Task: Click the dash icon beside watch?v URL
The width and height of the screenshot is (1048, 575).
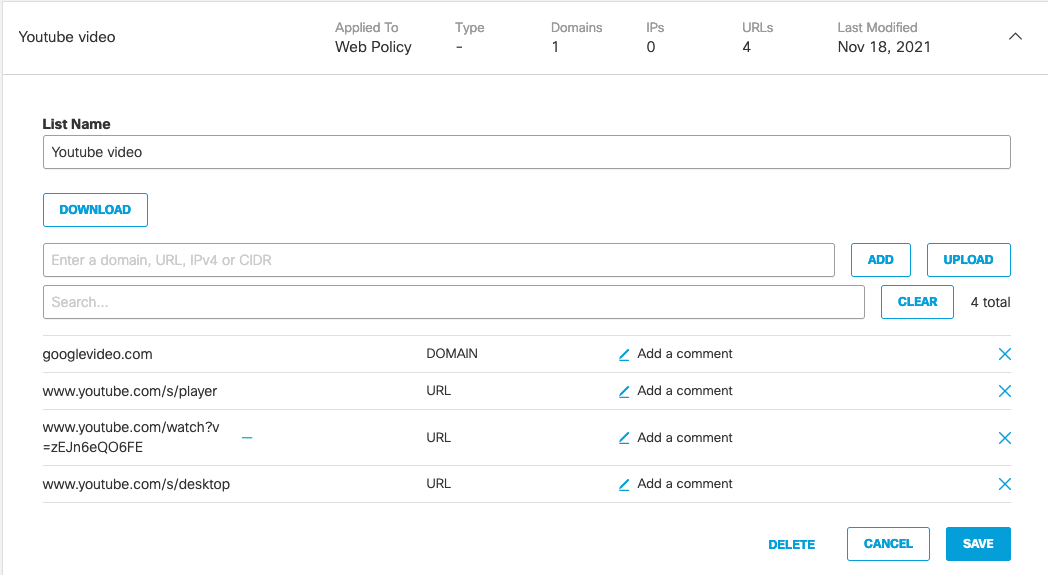Action: (247, 438)
